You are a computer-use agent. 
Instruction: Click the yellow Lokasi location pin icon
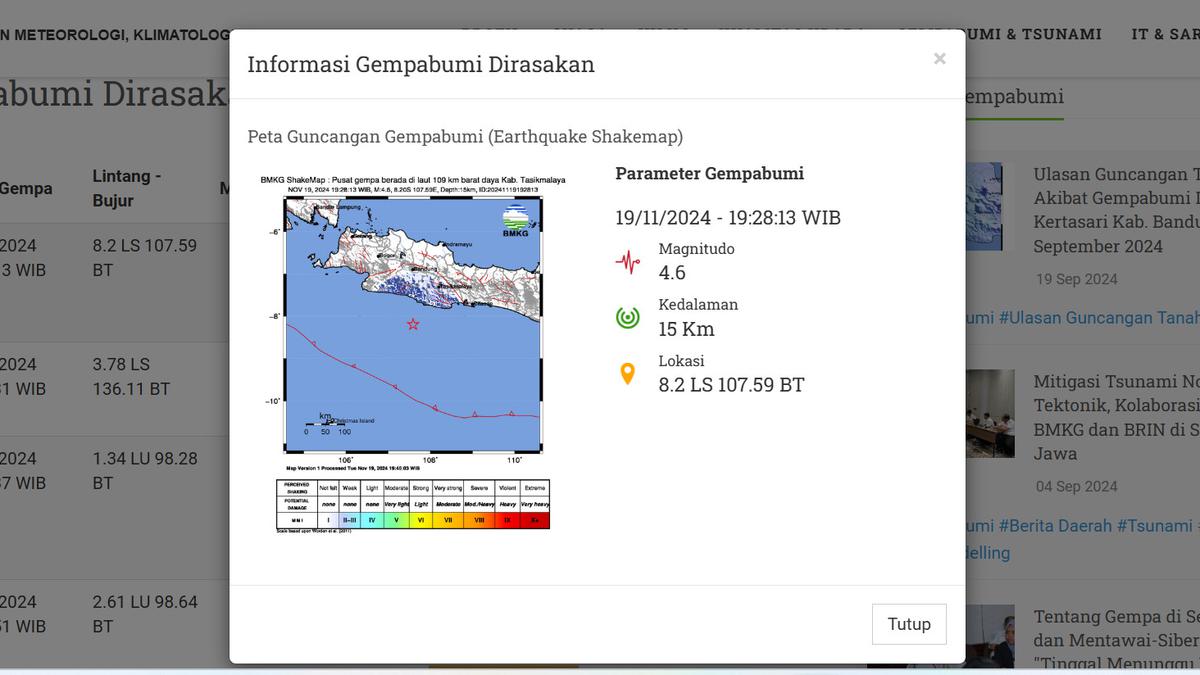(628, 372)
